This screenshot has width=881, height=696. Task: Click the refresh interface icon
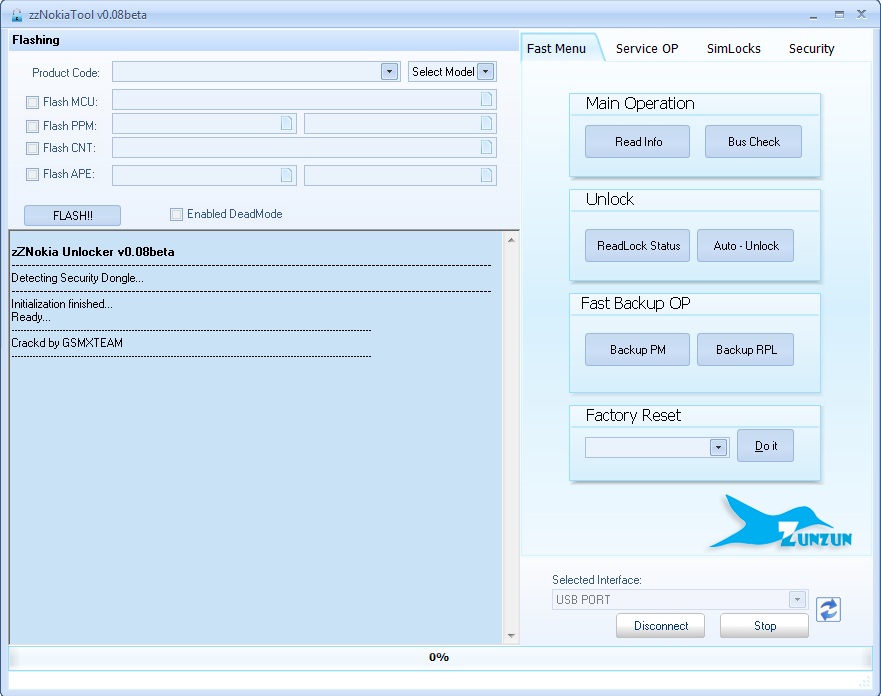coord(828,609)
